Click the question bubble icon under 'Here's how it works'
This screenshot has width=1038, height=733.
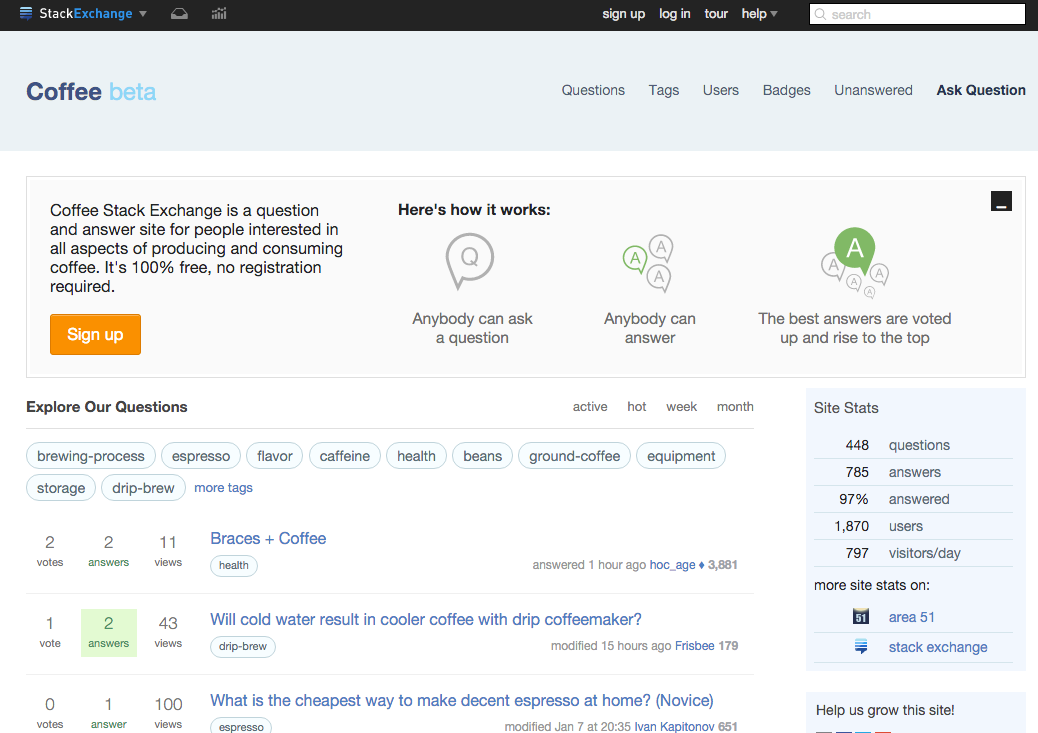pyautogui.click(x=470, y=260)
